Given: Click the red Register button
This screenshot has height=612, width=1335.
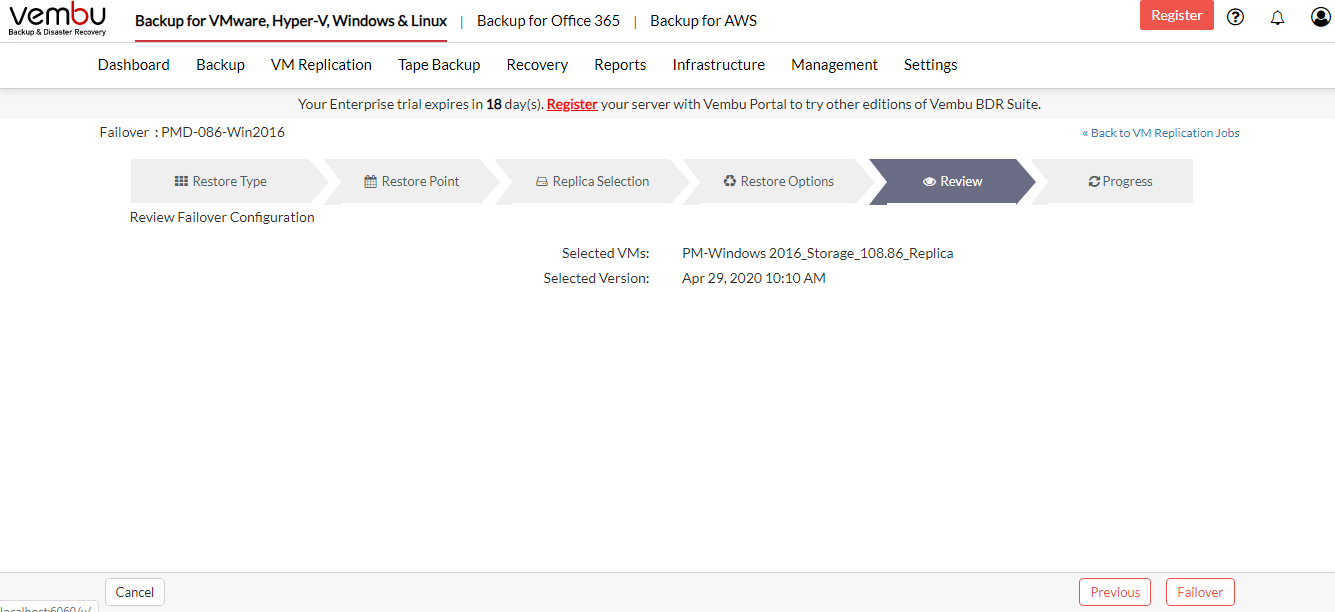Looking at the screenshot, I should [x=1177, y=15].
